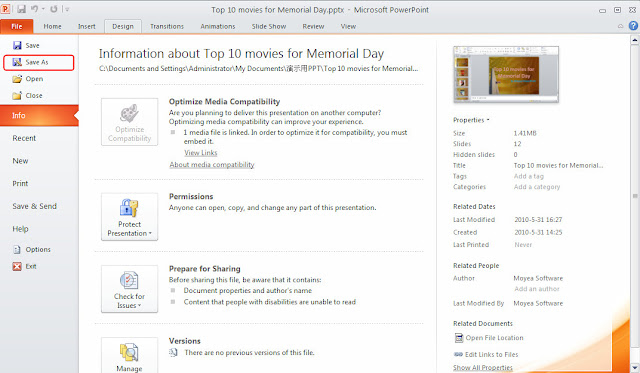Screen dimensions: 640x373
Task: Open the File tab
Action: (x=17, y=26)
